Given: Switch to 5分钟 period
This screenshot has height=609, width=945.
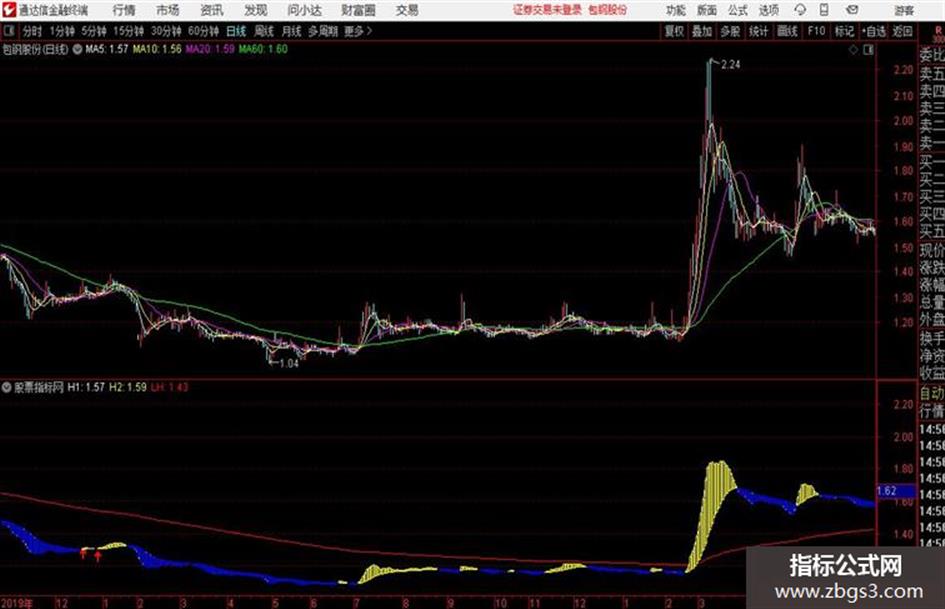Looking at the screenshot, I should (94, 31).
